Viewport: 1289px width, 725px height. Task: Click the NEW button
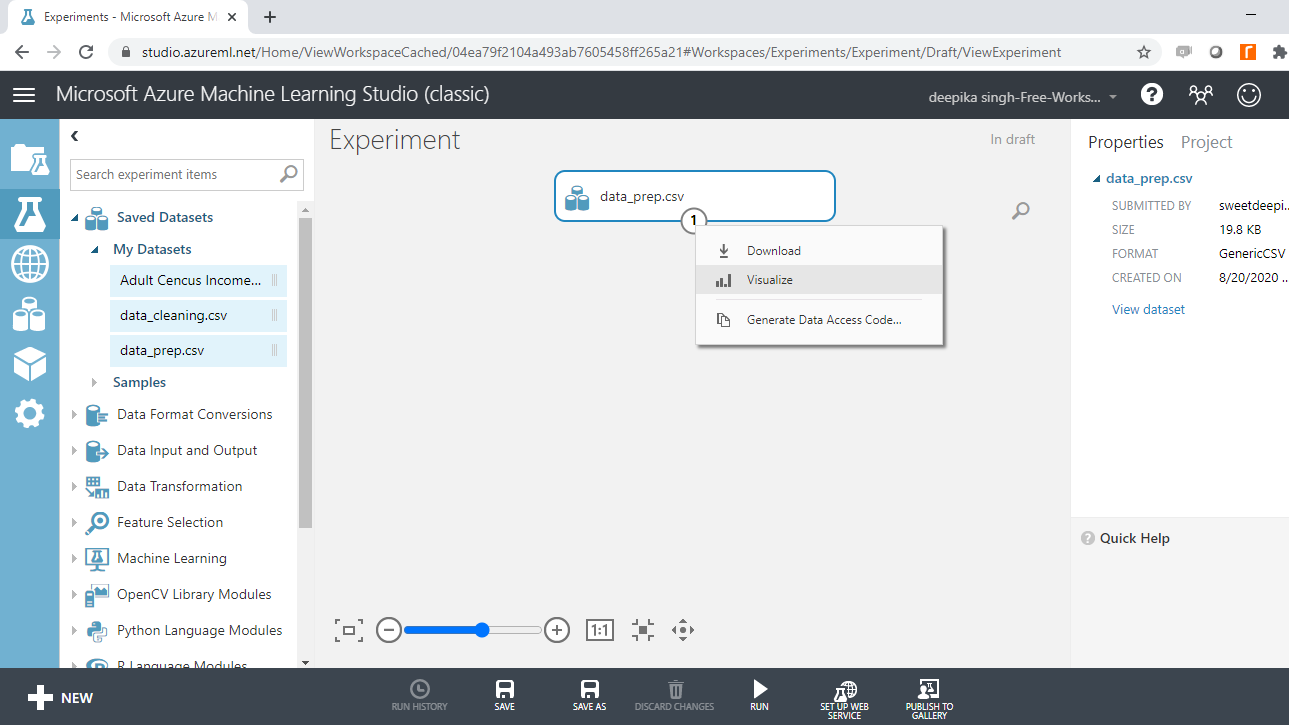[x=60, y=698]
